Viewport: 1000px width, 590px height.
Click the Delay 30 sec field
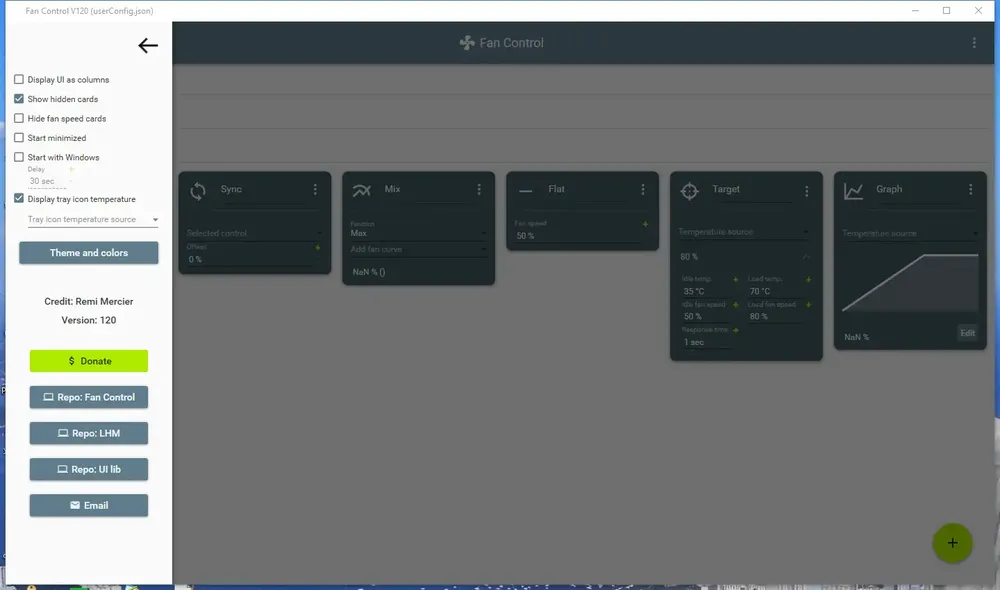tap(47, 181)
